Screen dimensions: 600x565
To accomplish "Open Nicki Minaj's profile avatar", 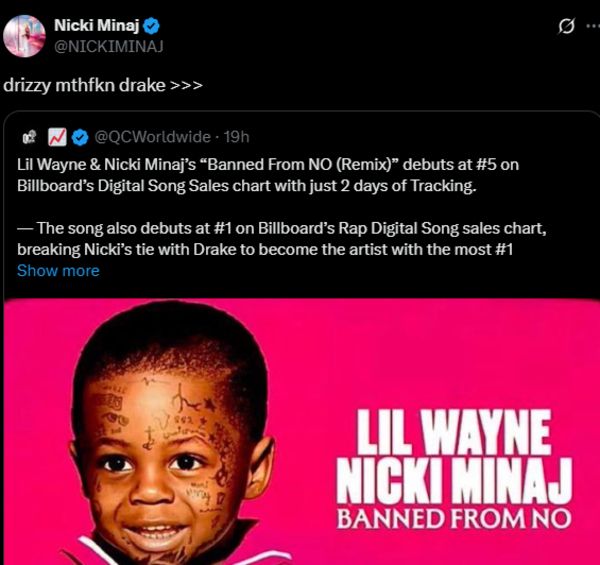I will [24, 36].
